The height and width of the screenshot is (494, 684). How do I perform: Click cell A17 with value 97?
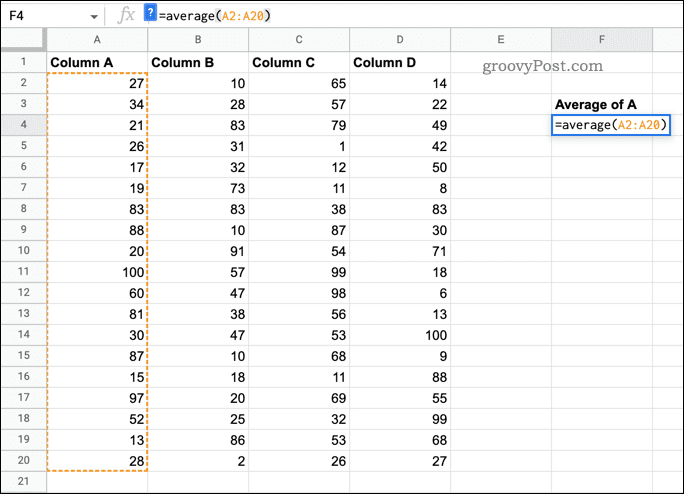pos(97,398)
